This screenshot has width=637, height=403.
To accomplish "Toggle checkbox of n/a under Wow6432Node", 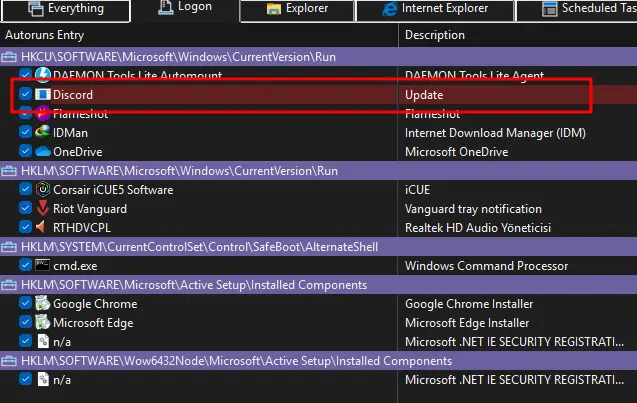I will click(x=25, y=379).
